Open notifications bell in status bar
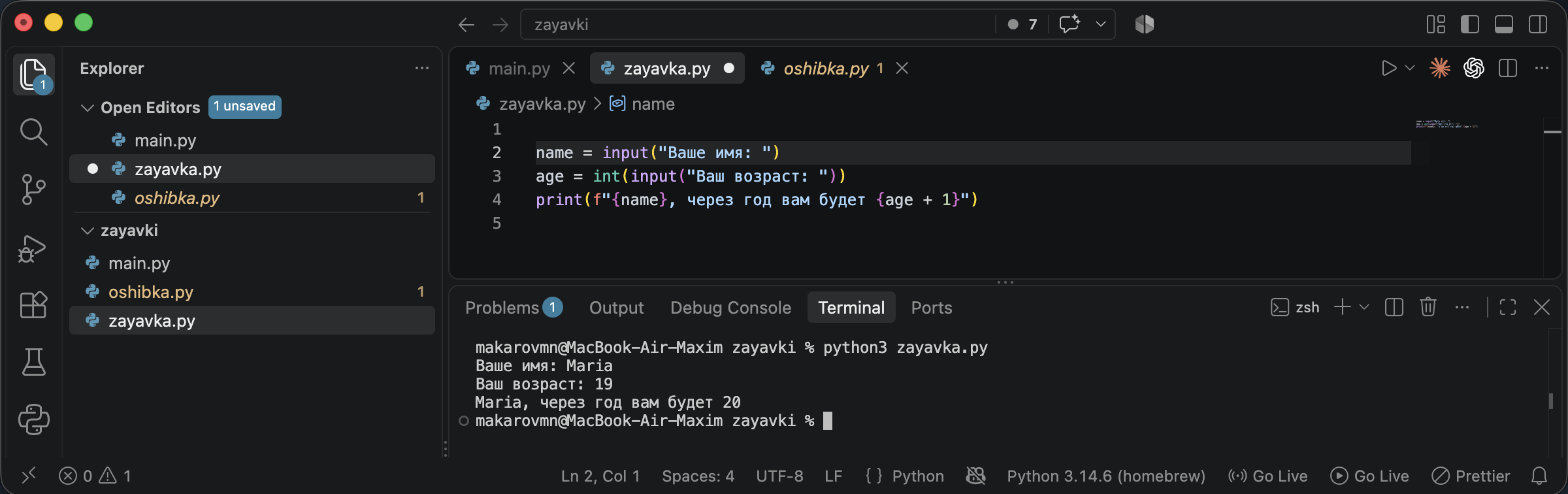 (1539, 476)
